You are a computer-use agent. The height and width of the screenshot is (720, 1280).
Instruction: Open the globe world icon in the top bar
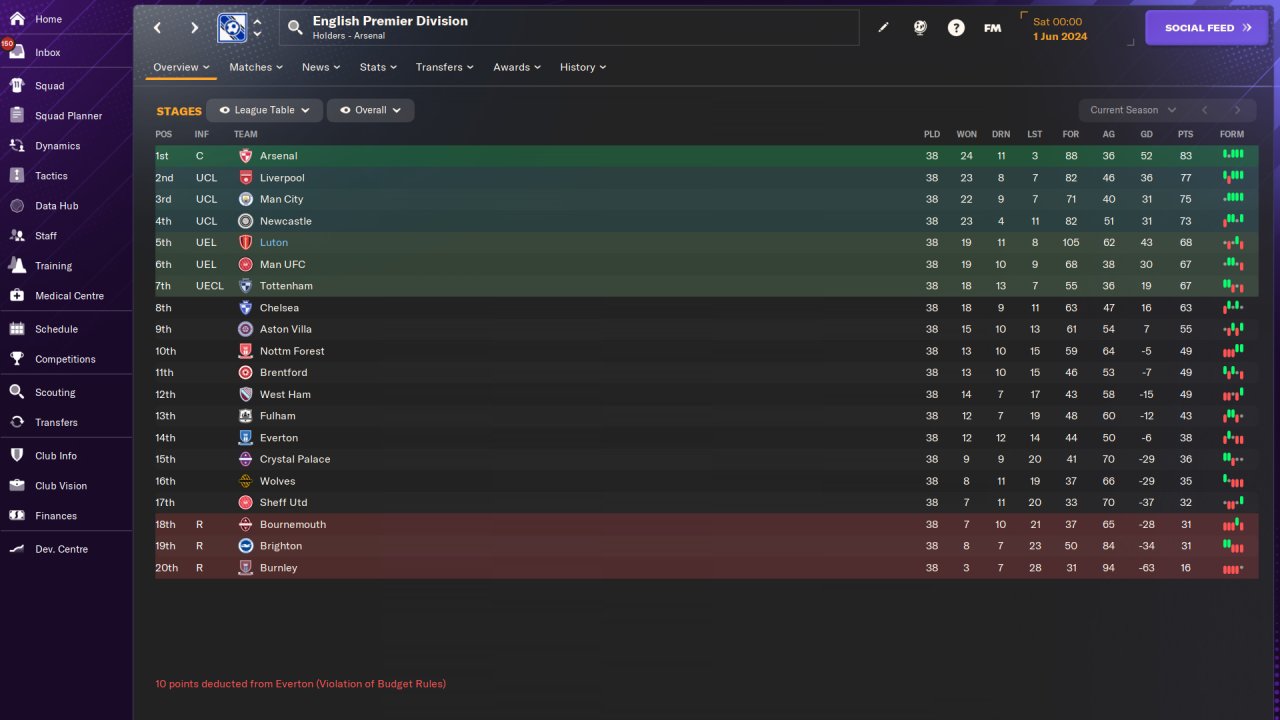point(920,28)
